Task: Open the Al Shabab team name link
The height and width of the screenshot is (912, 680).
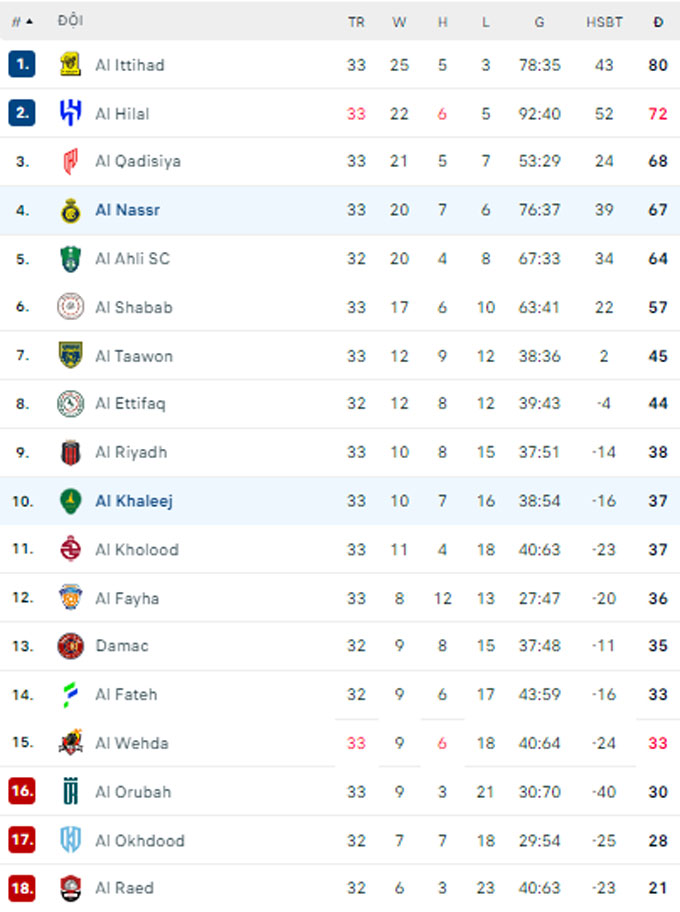Action: [x=134, y=307]
